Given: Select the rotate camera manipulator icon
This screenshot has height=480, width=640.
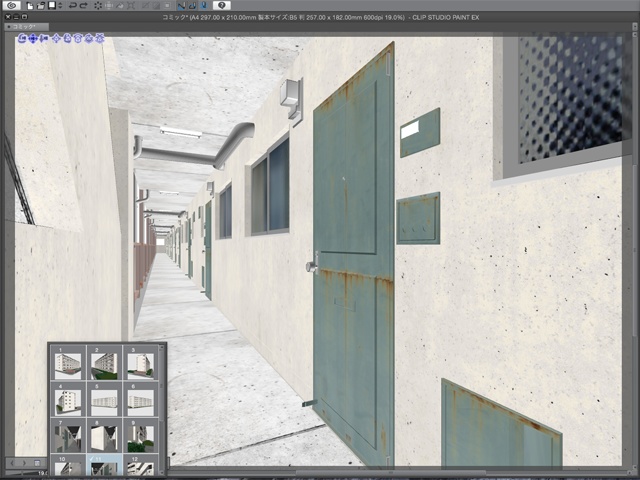Looking at the screenshot, I should [x=22, y=38].
